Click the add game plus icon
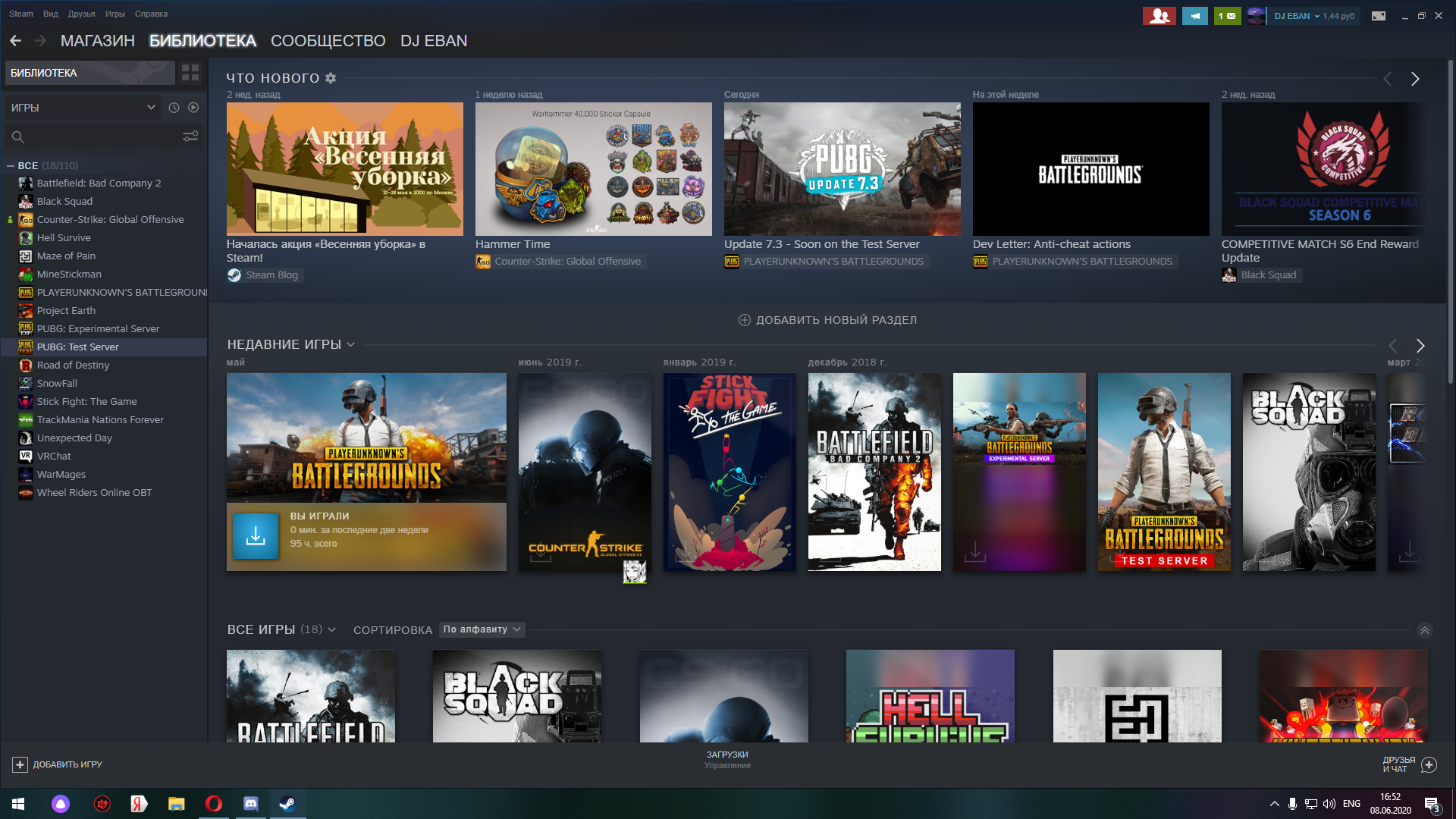1456x819 pixels. pos(20,764)
